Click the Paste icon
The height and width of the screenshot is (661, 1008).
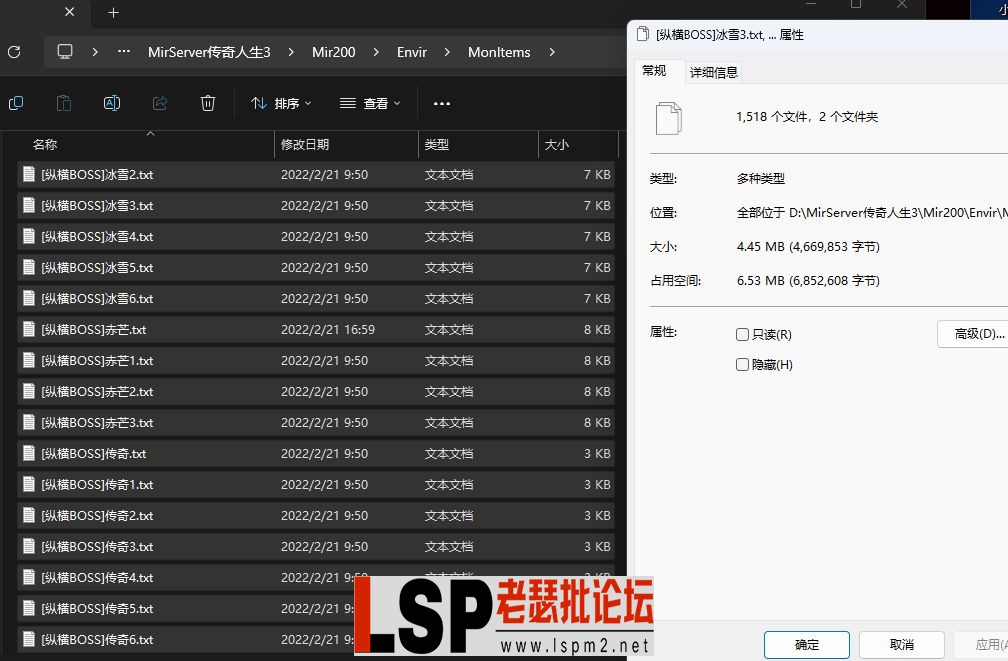63,103
